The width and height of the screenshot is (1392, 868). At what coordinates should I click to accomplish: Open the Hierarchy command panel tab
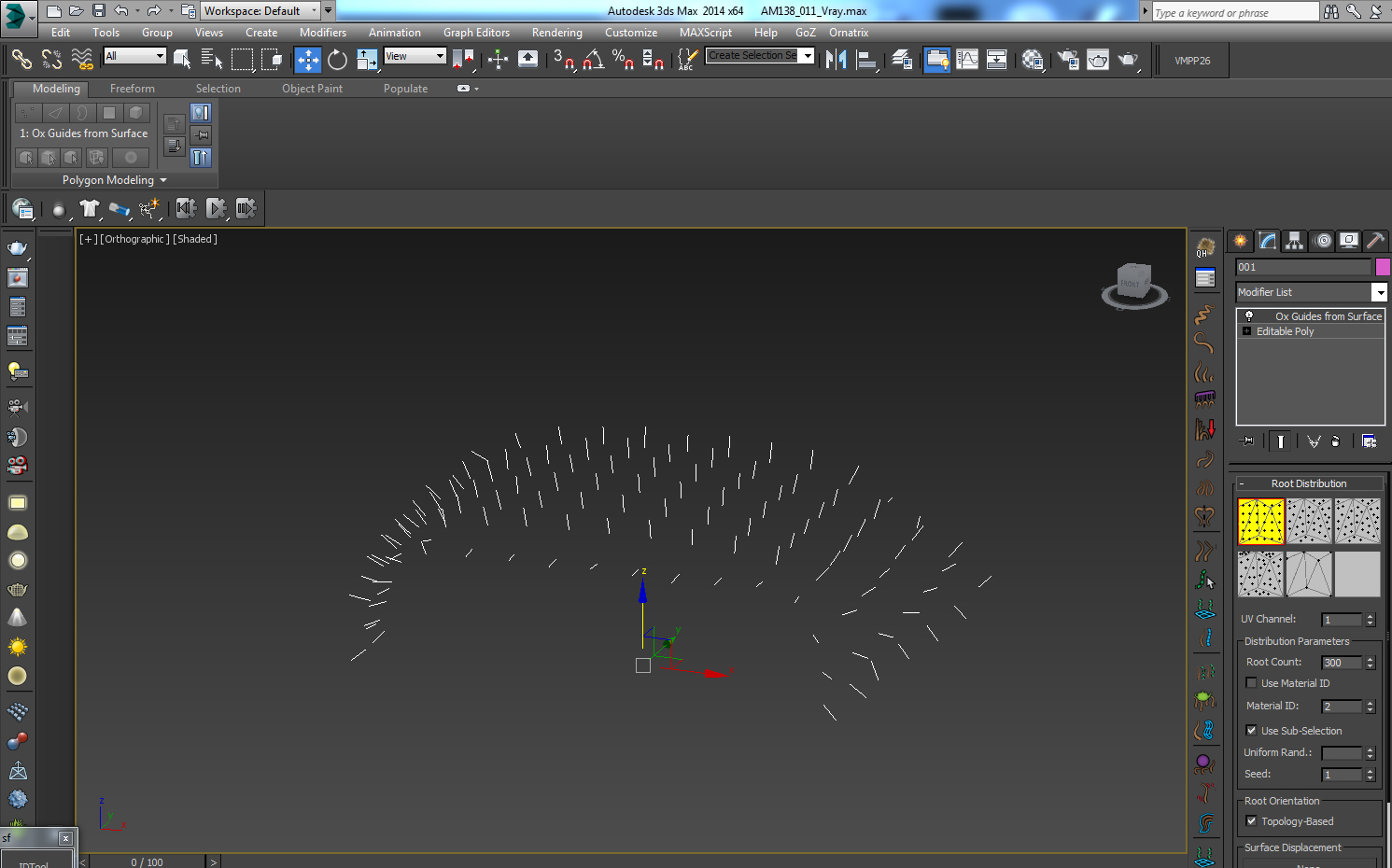tap(1294, 241)
